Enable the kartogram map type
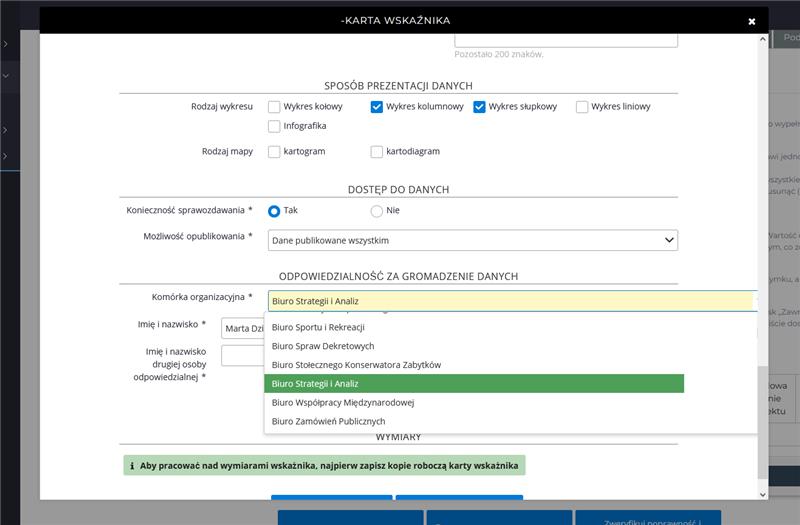Screen dimensions: 800x525 pos(274,152)
